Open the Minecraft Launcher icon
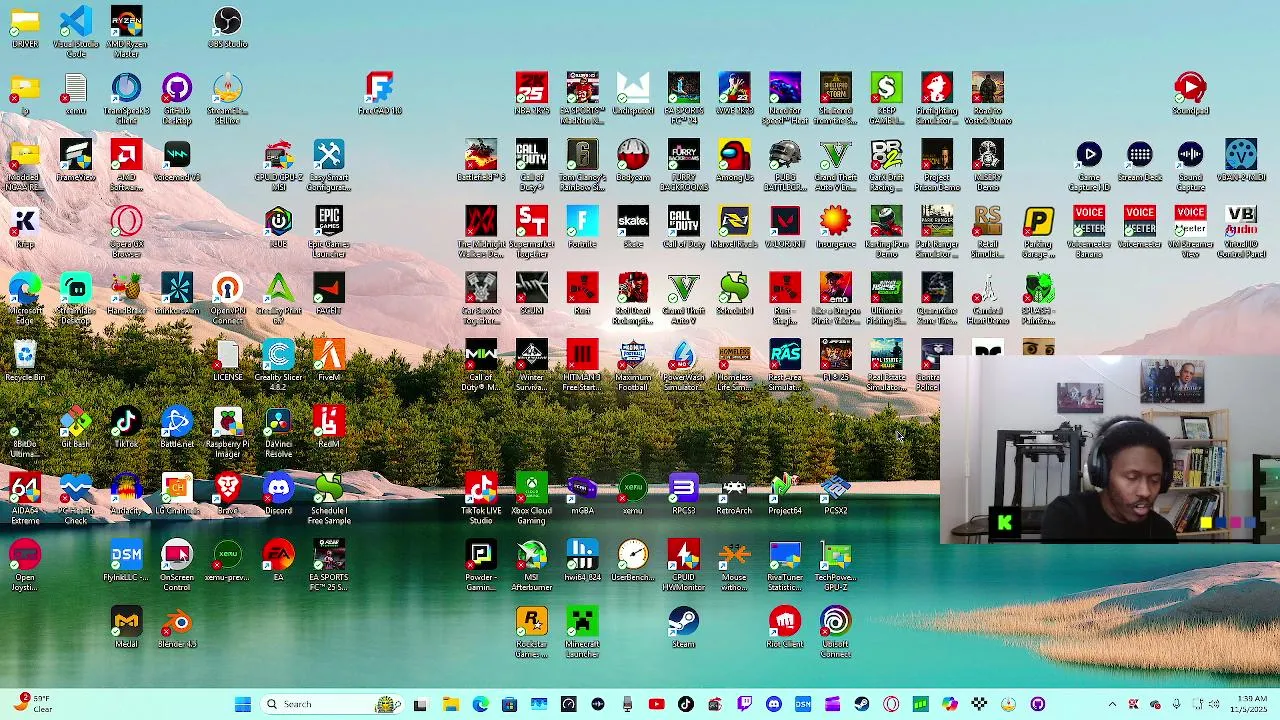This screenshot has height=720, width=1280. (x=582, y=631)
